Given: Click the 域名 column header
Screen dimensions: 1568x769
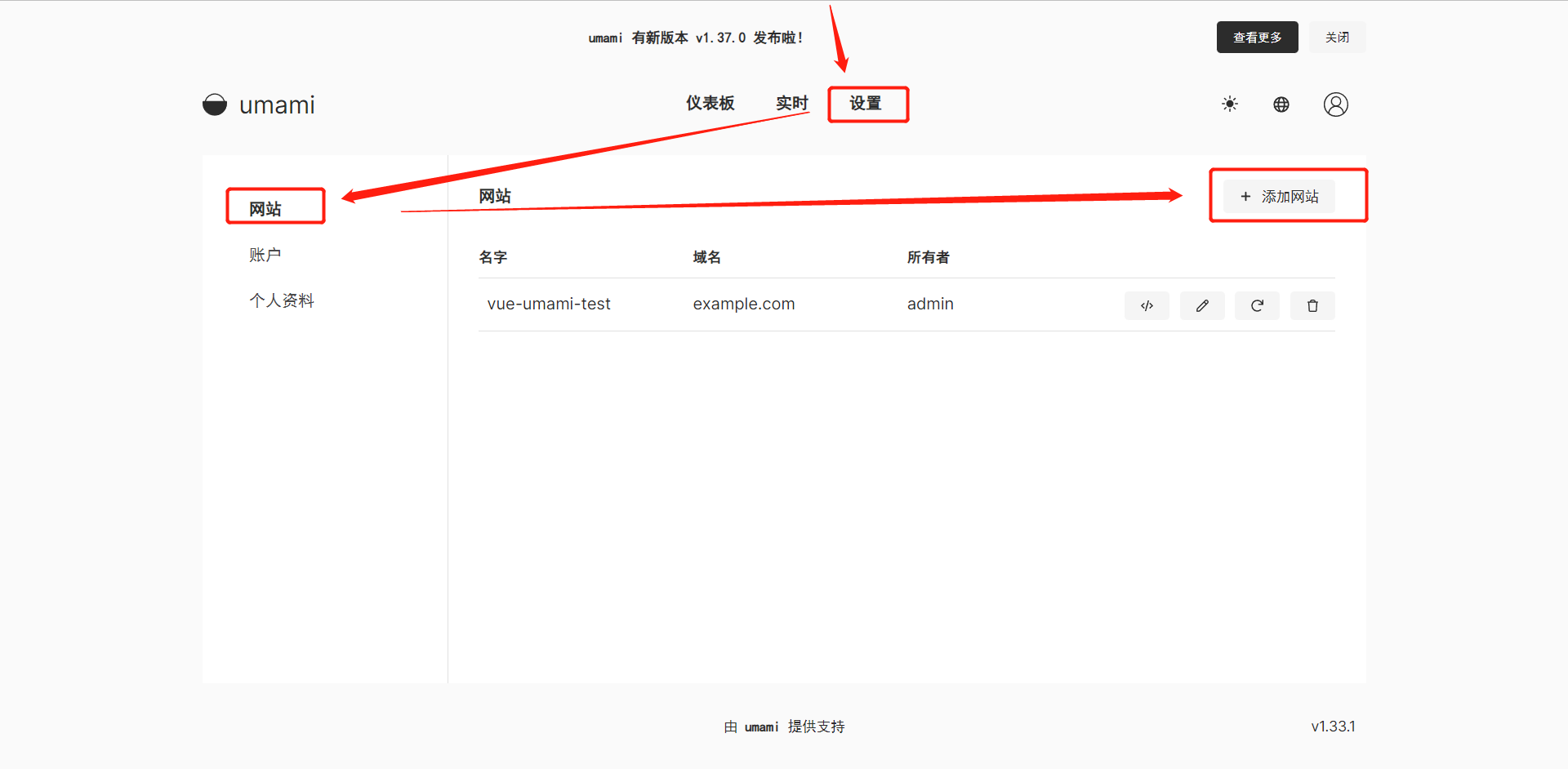Looking at the screenshot, I should (707, 257).
